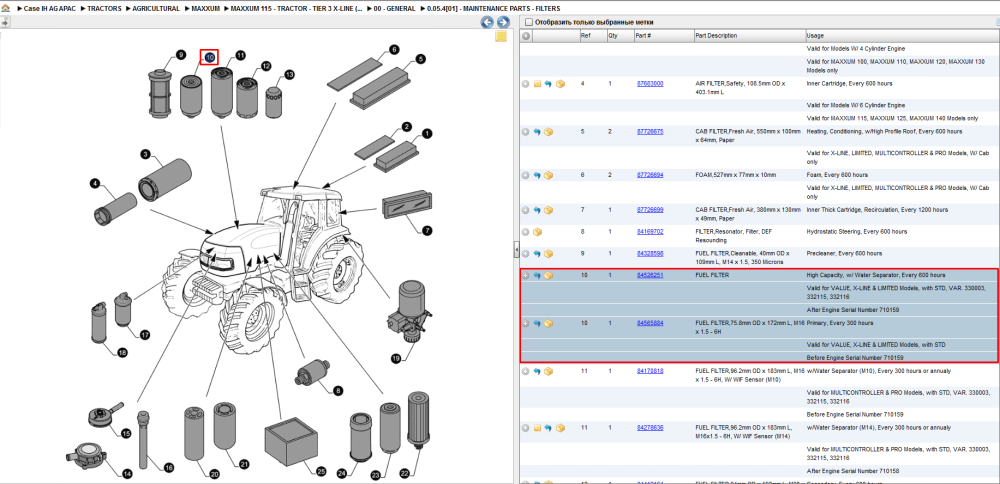Image resolution: width=1000 pixels, height=484 pixels.
Task: Add part 84178818 using its circle icon
Action: coord(526,371)
